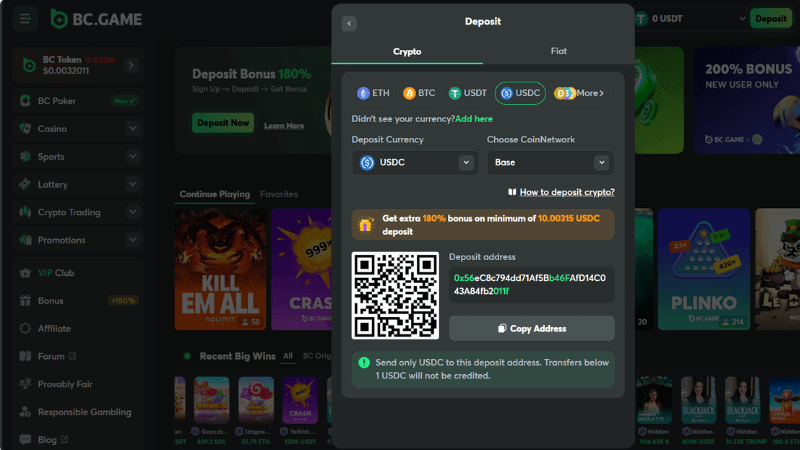This screenshot has width=800, height=450.
Task: Open How to deposit crypto link
Action: click(567, 192)
